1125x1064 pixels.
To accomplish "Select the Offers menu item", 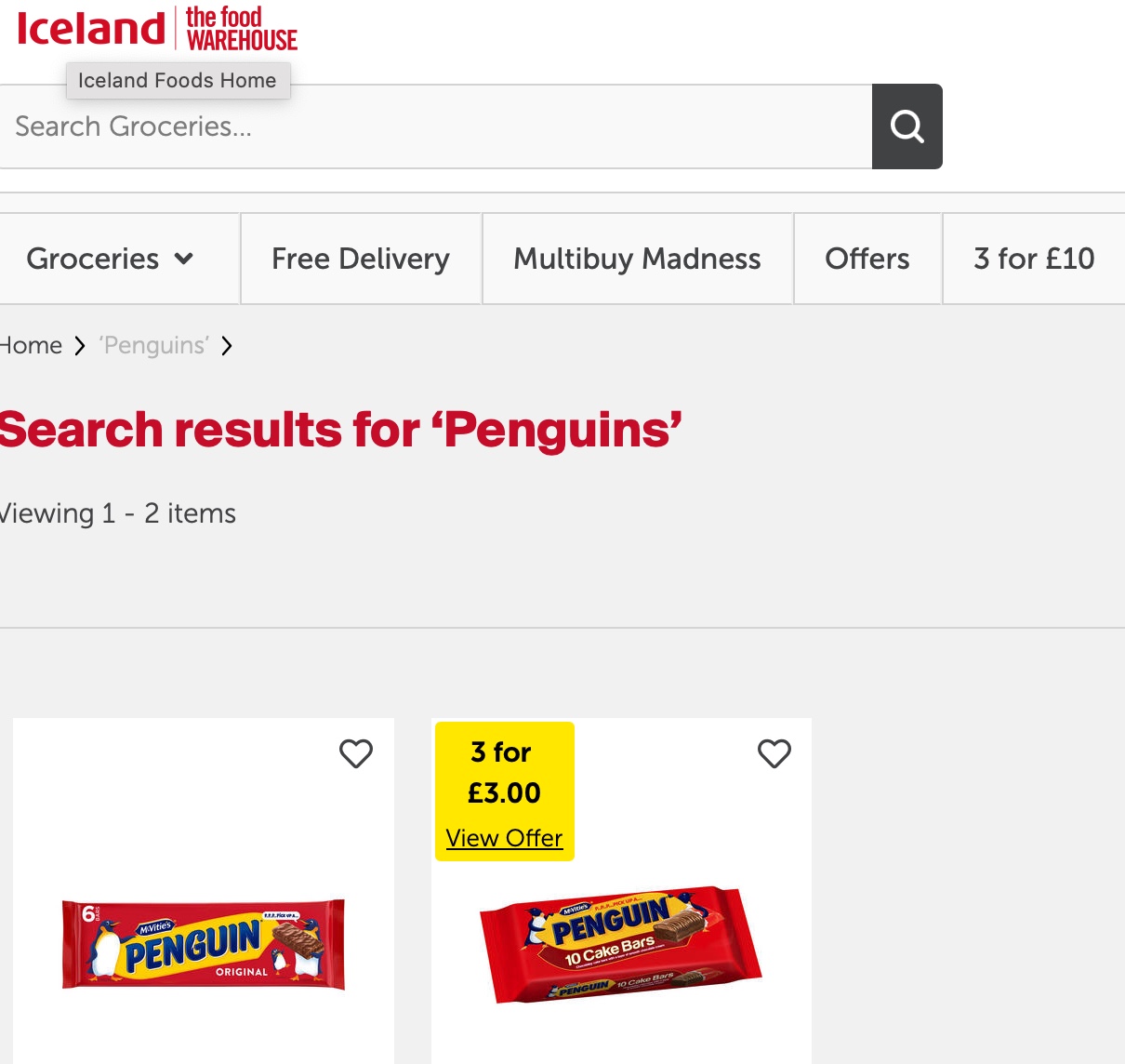I will point(867,259).
